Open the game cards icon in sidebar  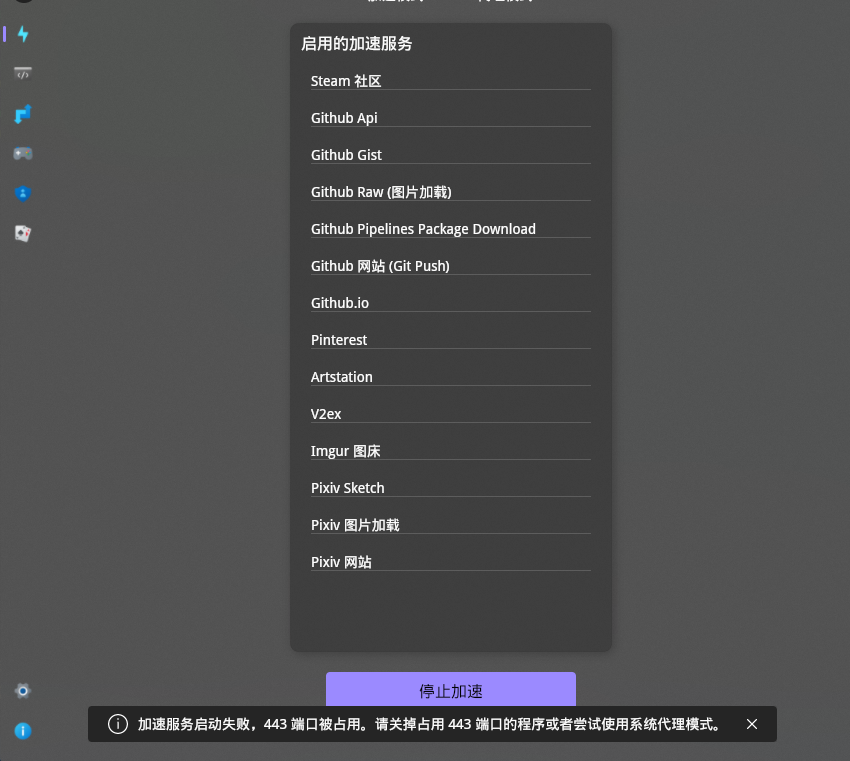(x=22, y=233)
